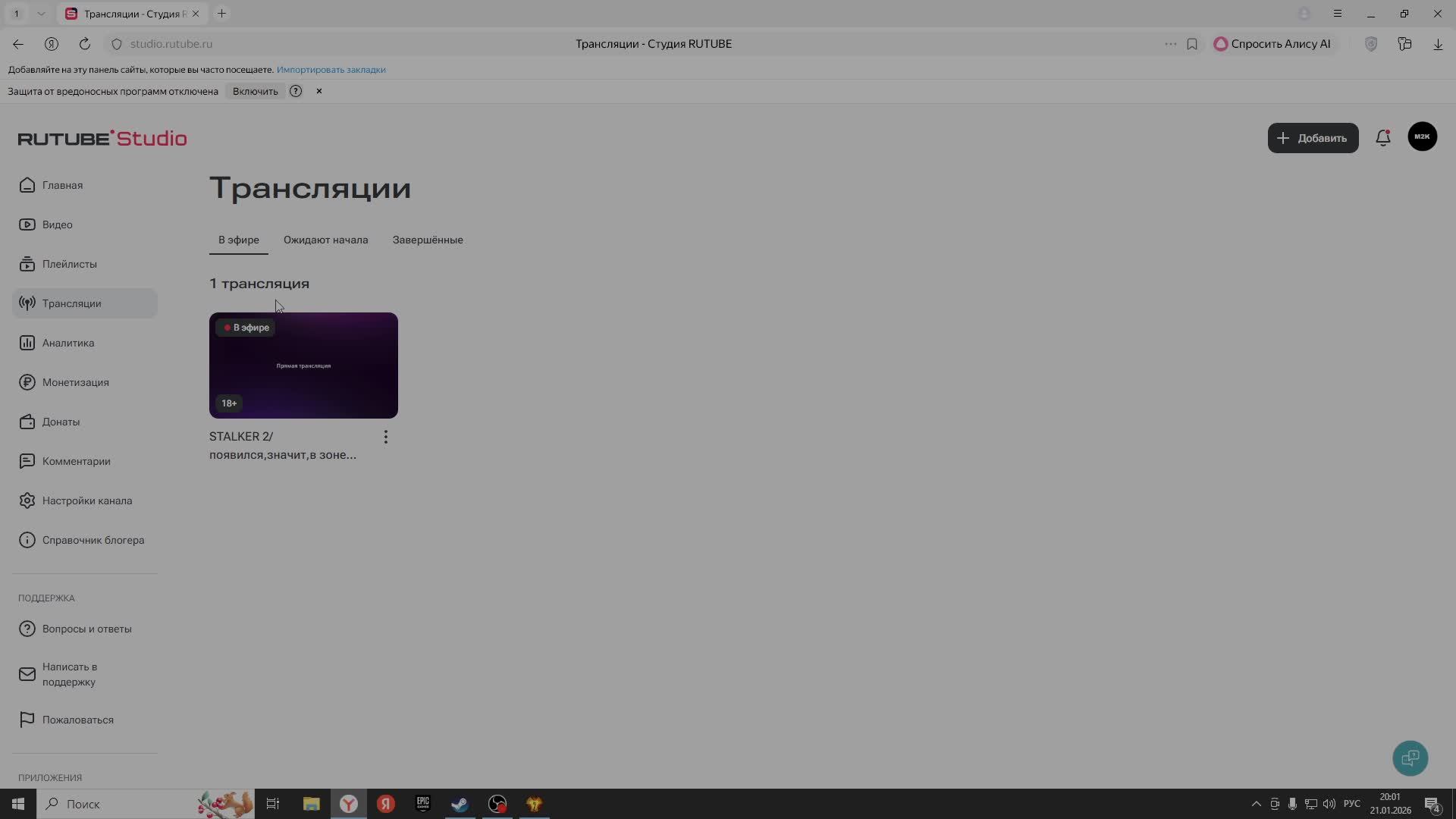Screen dimensions: 1456x819
Task: Show hidden system tray icons
Action: 1256,804
